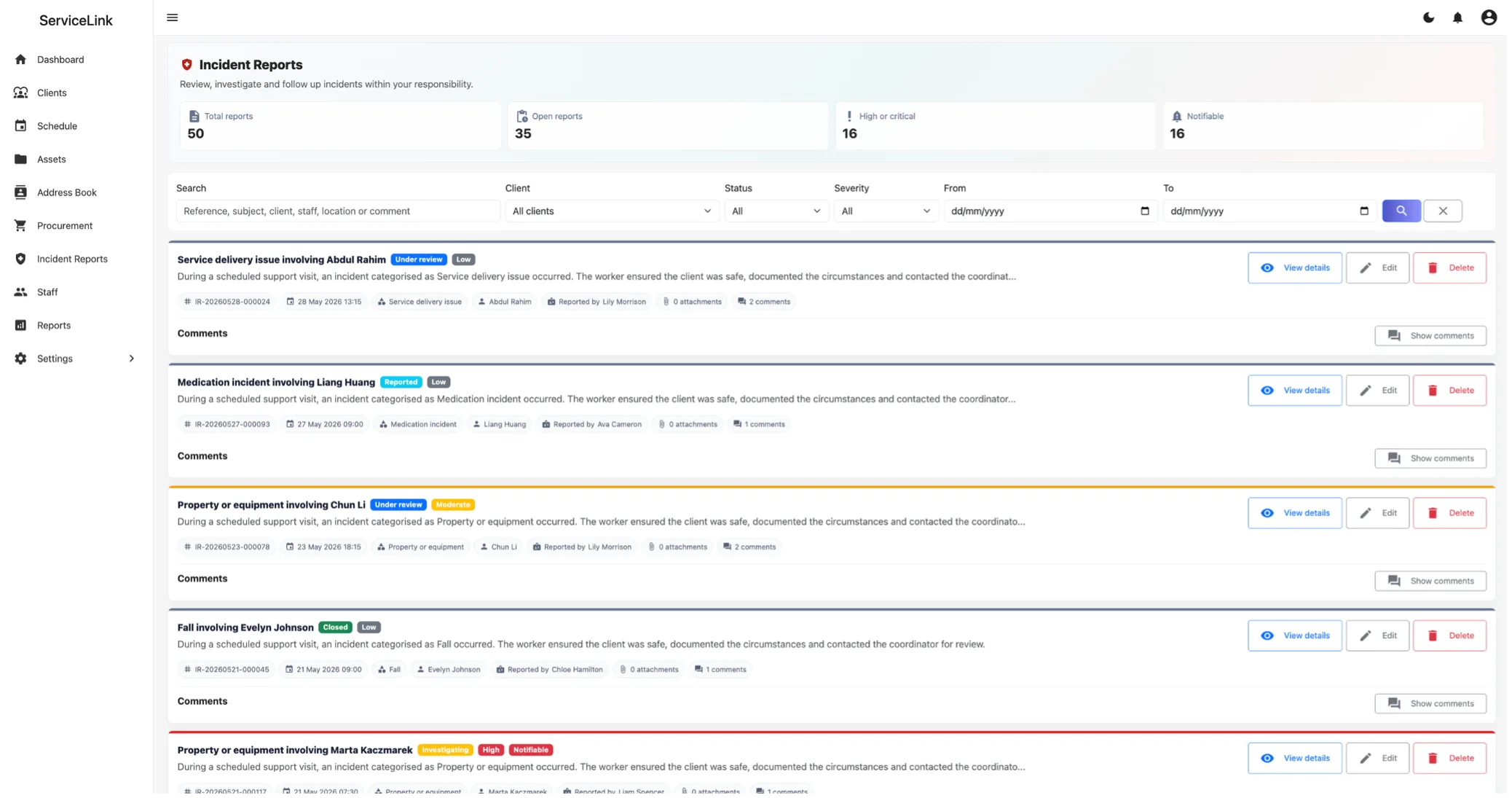Screen dimensions: 1512x798
Task: View details of Evelyn Johnson fall incident
Action: coord(1294,635)
